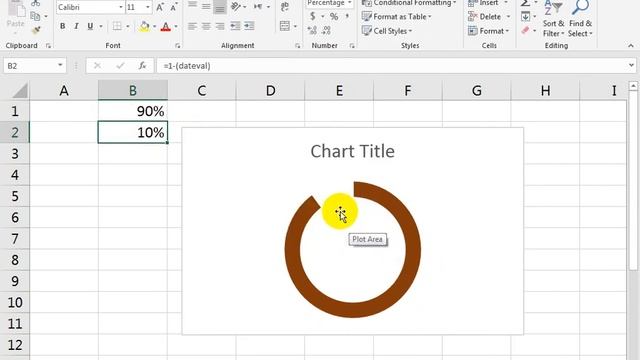Click the Copy icon in Clipboard
This screenshot has height=360, width=640.
click(36, 16)
